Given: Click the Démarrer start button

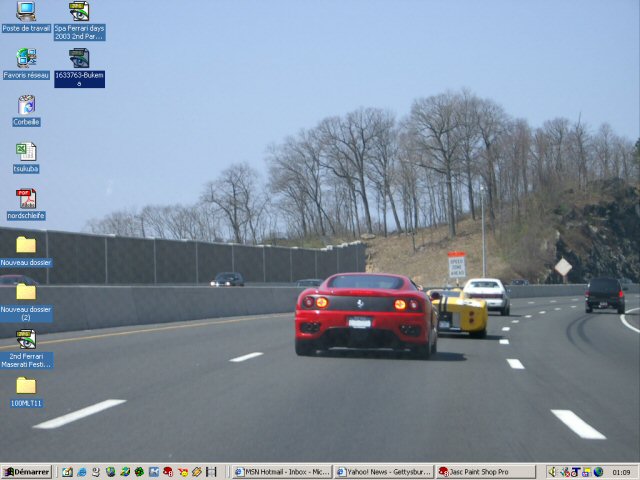Looking at the screenshot, I should 27,472.
